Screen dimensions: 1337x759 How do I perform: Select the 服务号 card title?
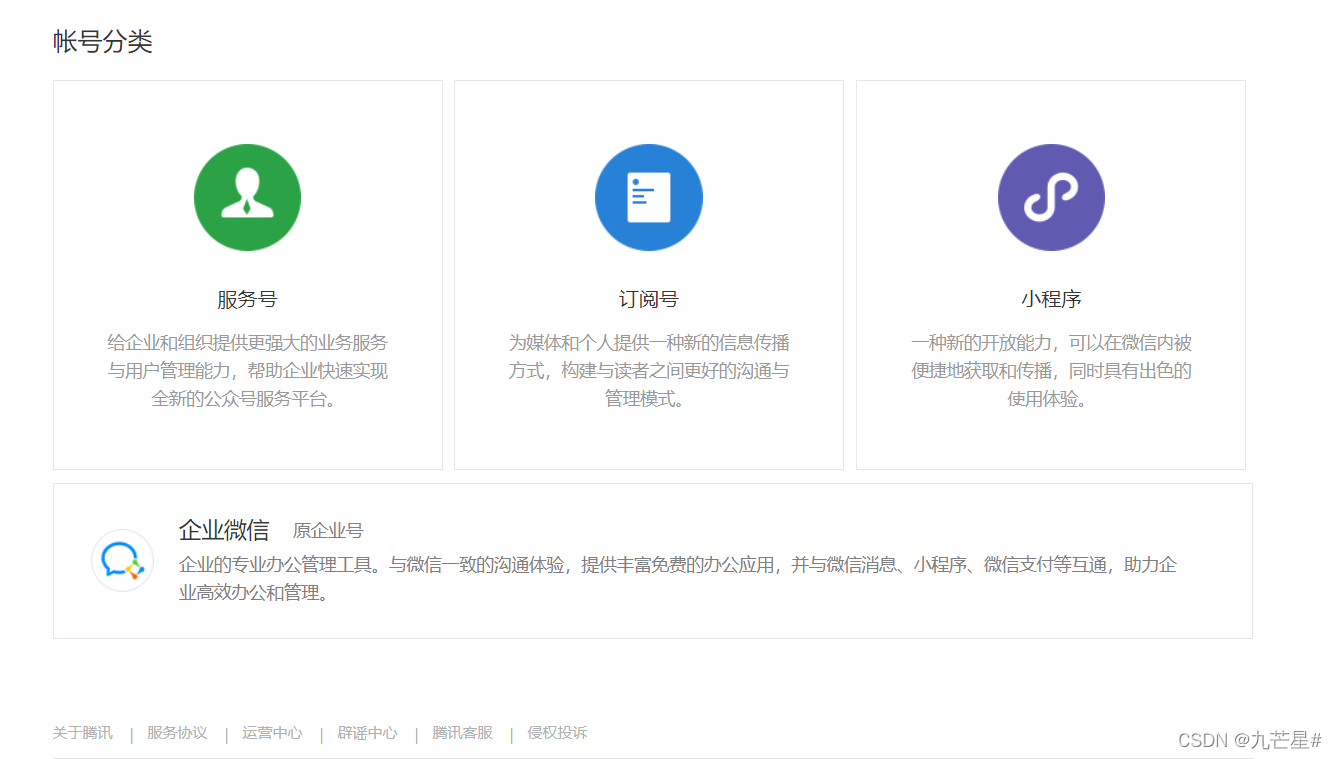point(247,299)
